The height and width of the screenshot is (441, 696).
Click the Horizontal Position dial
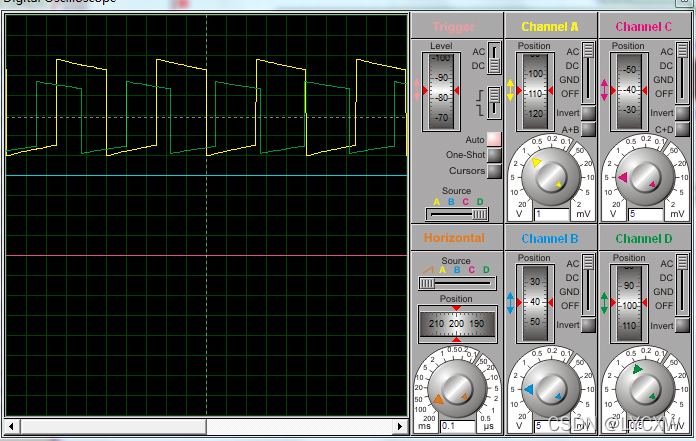(x=457, y=324)
